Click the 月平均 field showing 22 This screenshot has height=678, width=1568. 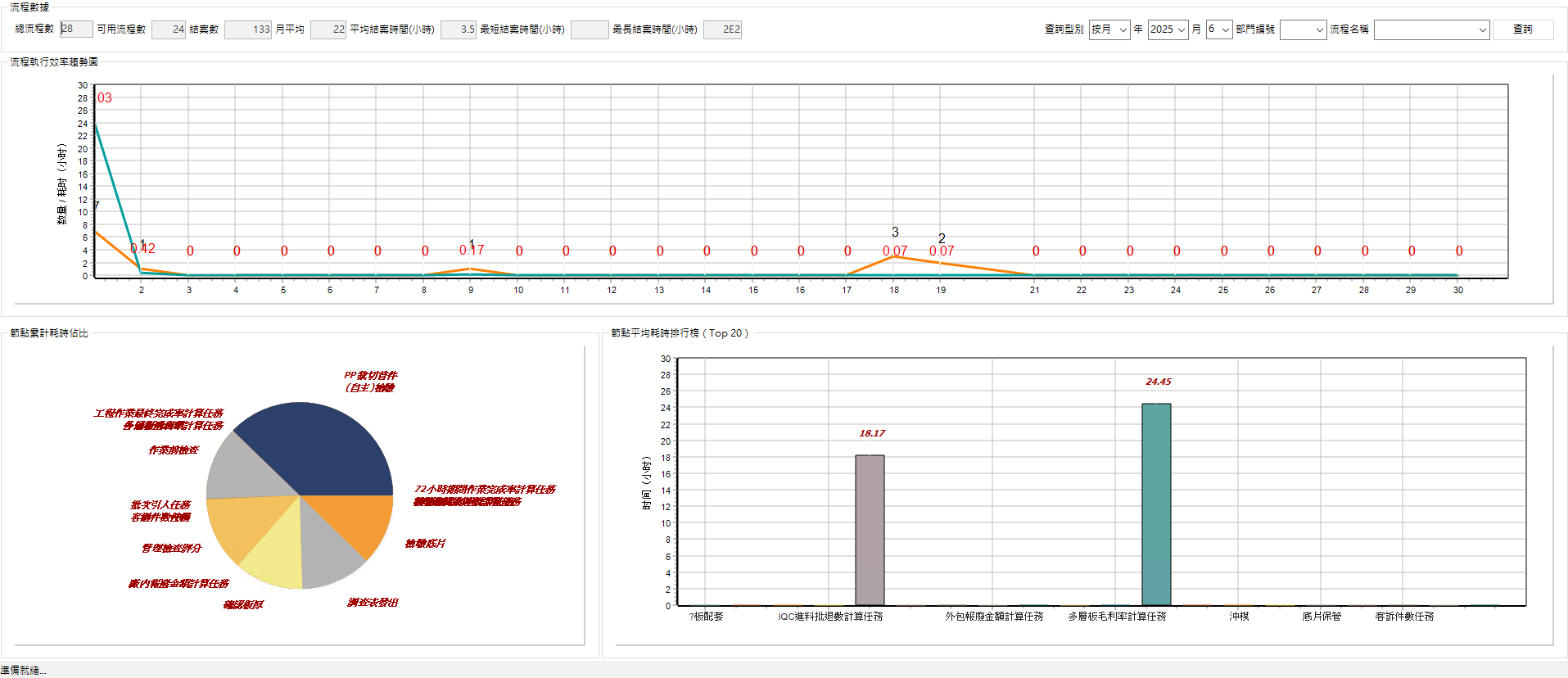(x=328, y=29)
